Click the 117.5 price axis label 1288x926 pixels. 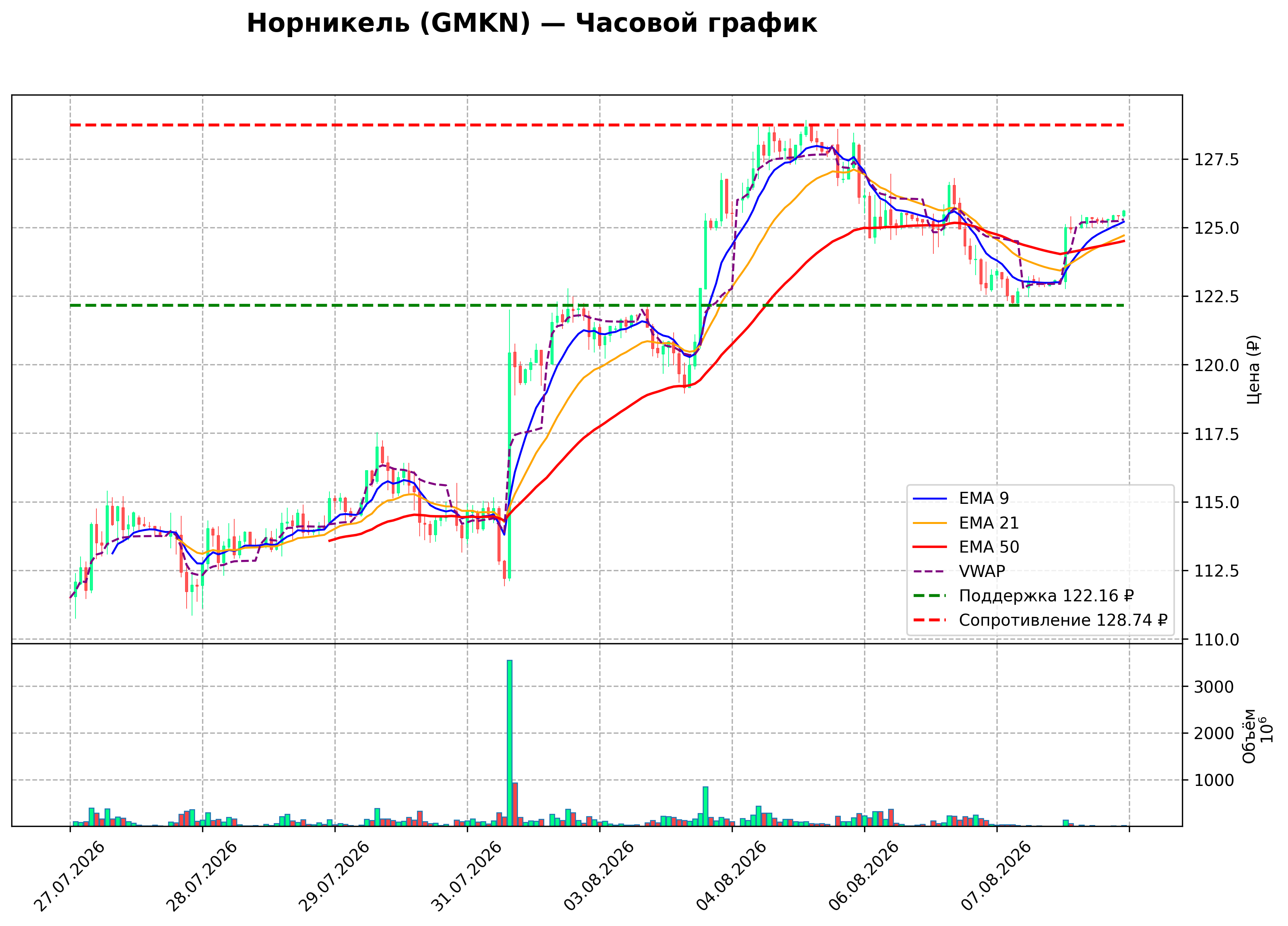coord(1216,434)
